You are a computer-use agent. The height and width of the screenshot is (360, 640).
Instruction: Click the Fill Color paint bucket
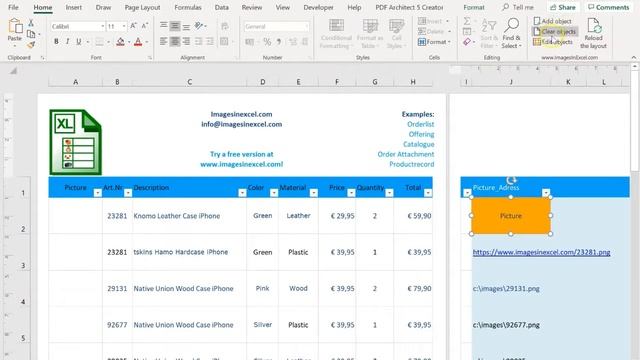[120, 42]
